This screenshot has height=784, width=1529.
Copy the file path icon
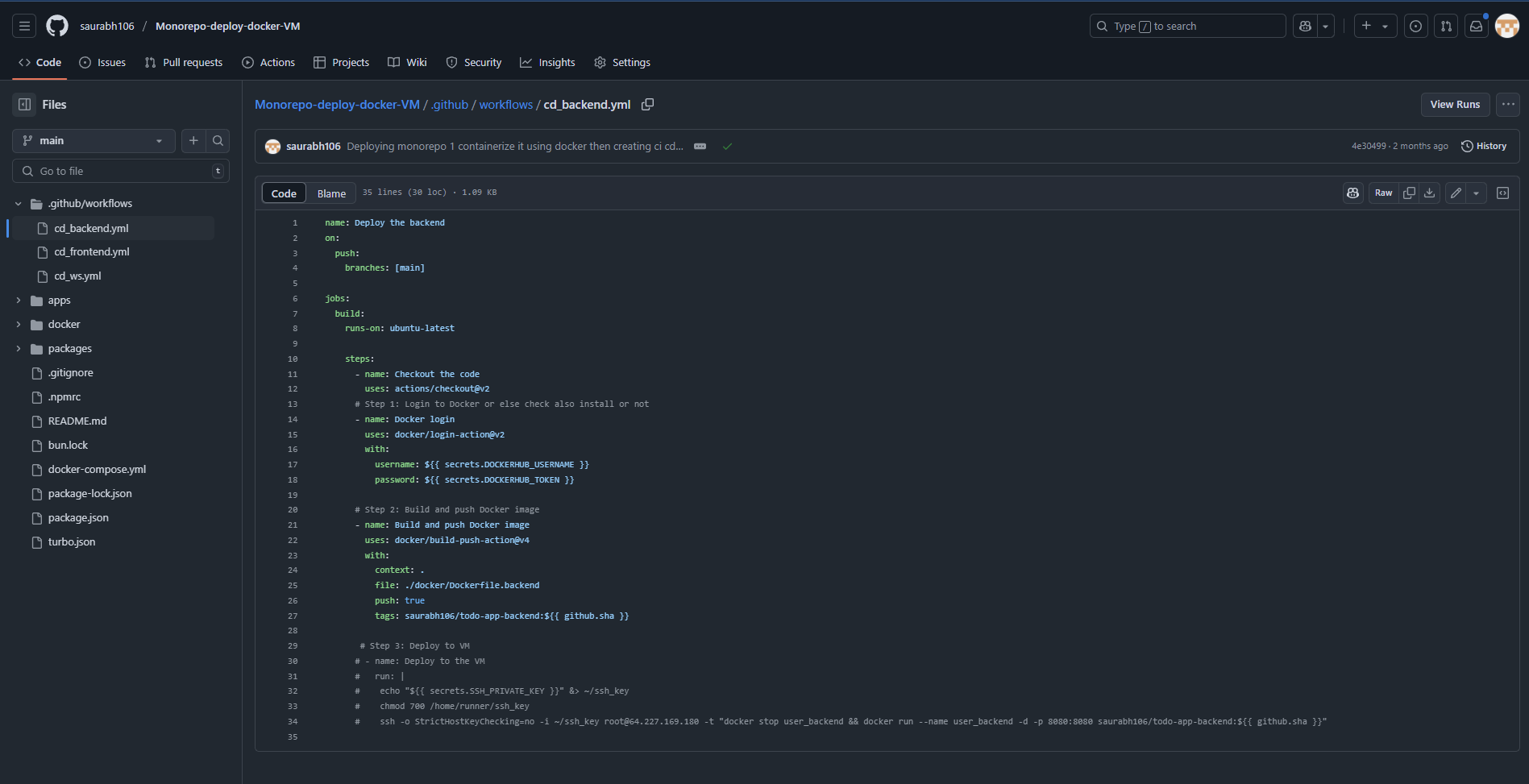click(x=647, y=105)
